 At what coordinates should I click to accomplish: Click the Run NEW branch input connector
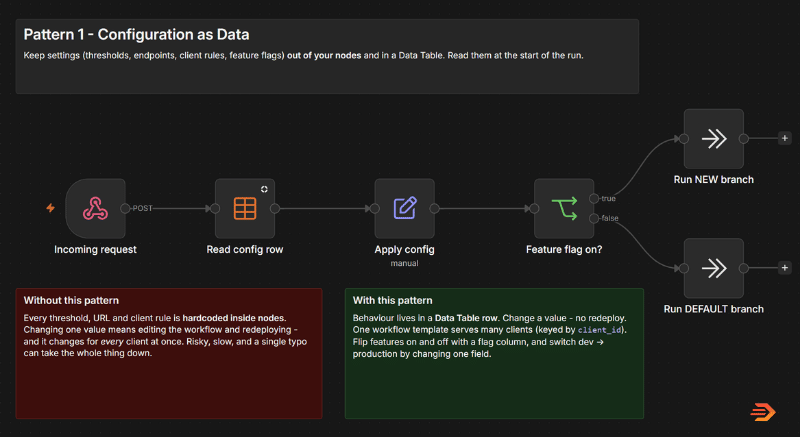coord(684,138)
